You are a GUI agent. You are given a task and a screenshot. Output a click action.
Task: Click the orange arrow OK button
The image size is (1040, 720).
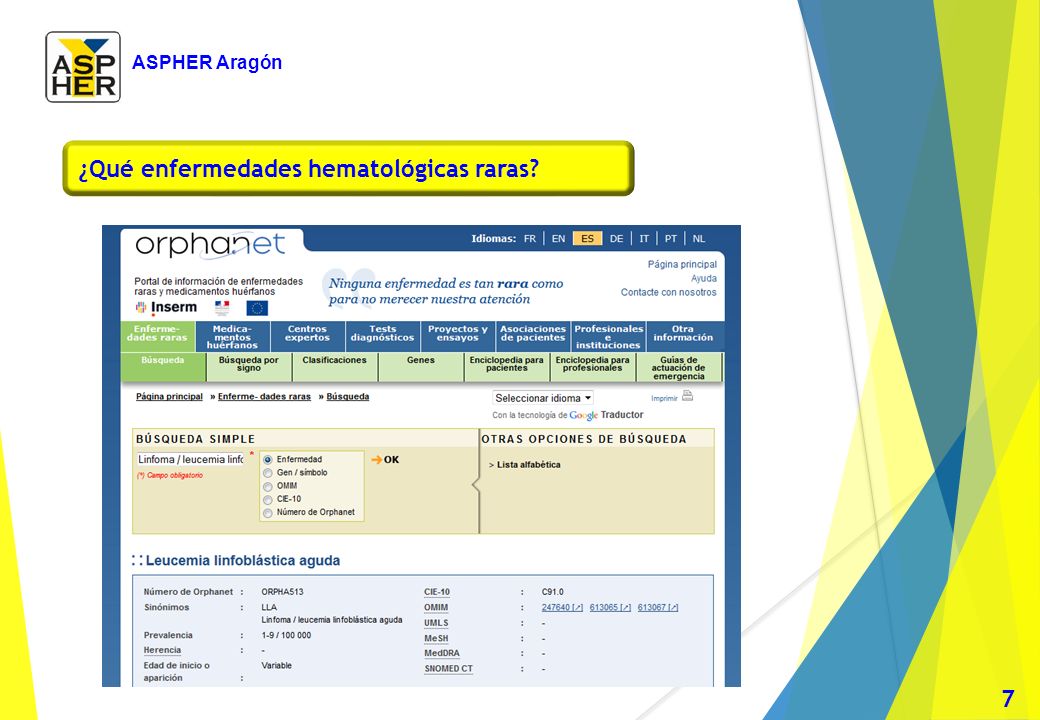tap(385, 459)
